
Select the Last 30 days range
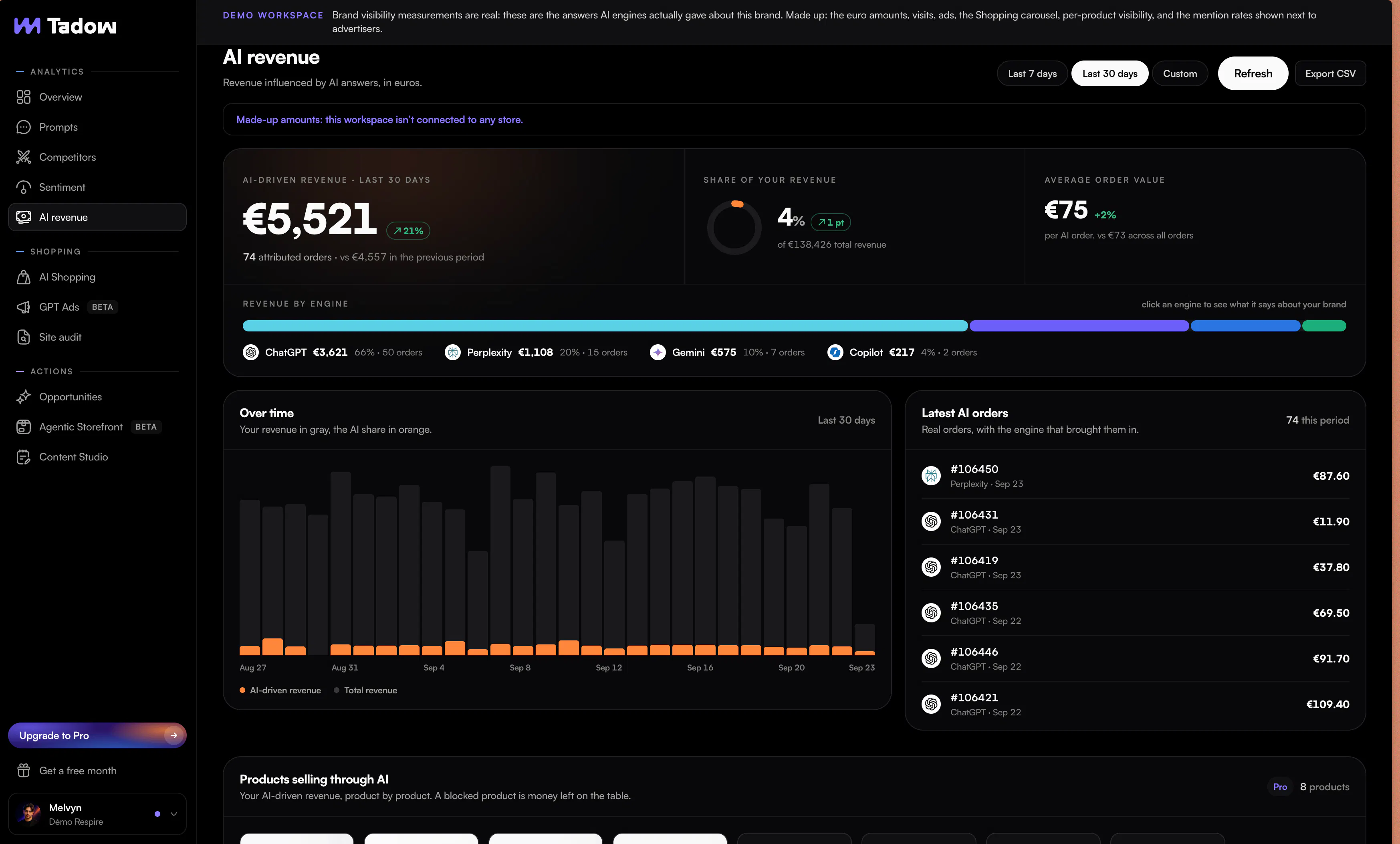point(1110,74)
